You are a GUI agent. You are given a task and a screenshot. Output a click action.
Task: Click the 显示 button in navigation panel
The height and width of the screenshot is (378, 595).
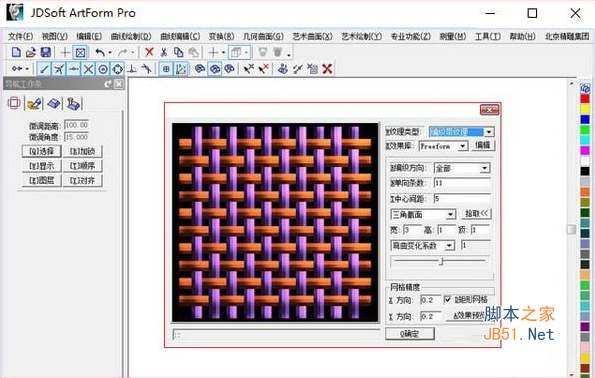[x=42, y=166]
